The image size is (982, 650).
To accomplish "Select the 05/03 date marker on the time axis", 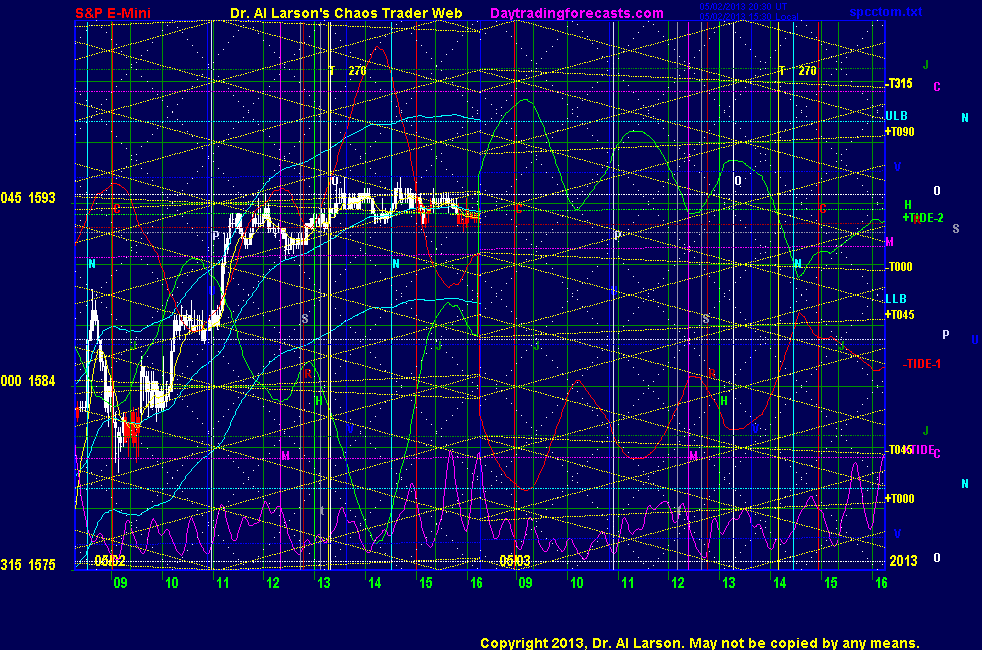I will pos(514,561).
